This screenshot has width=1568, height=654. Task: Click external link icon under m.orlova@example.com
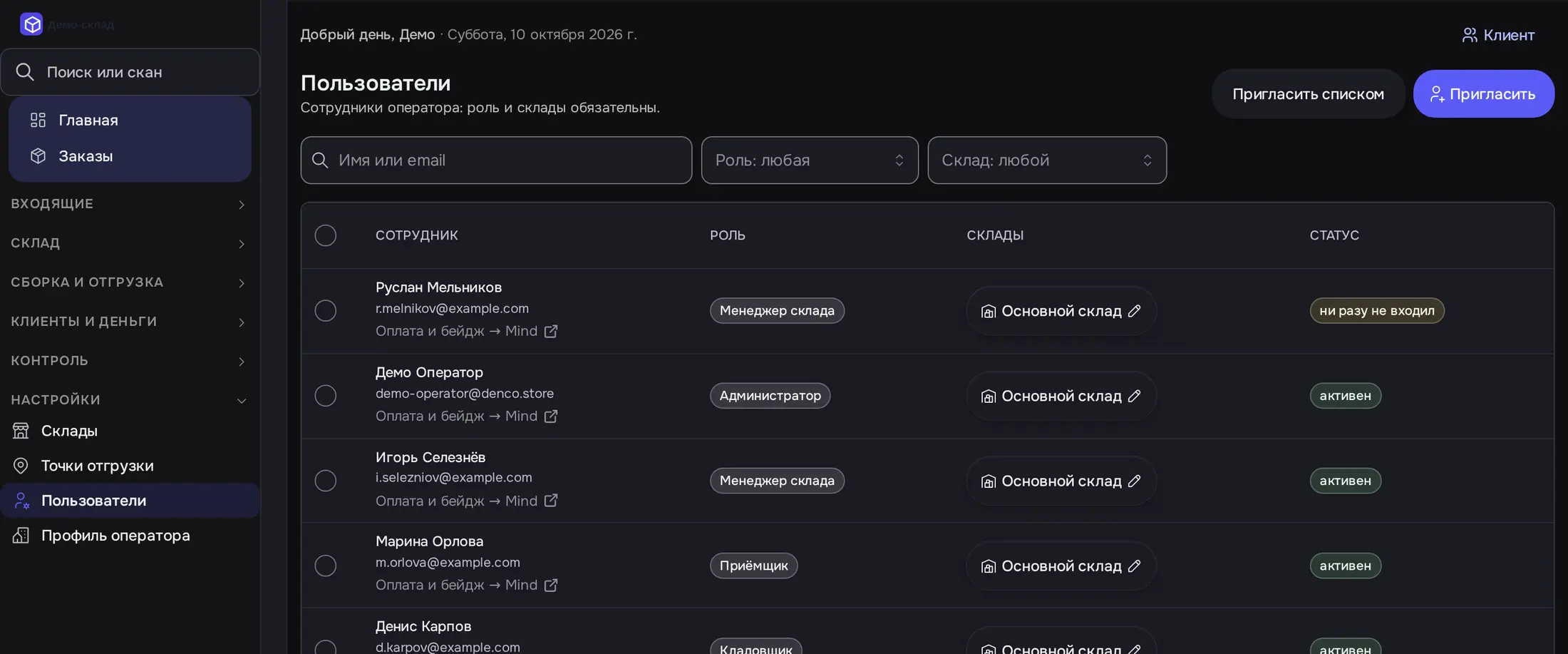click(551, 585)
